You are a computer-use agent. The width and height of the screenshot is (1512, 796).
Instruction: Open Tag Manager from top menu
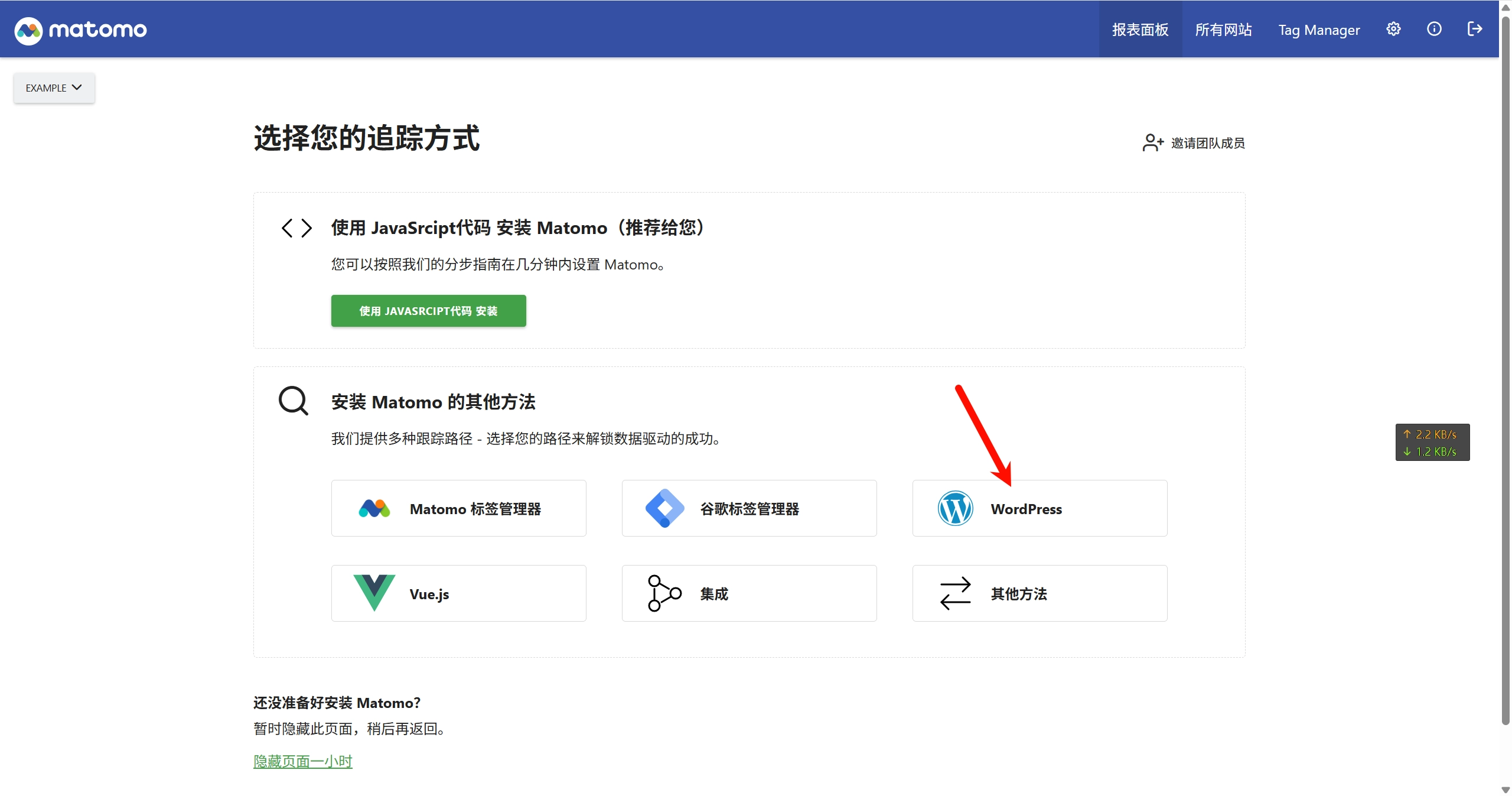click(x=1319, y=29)
